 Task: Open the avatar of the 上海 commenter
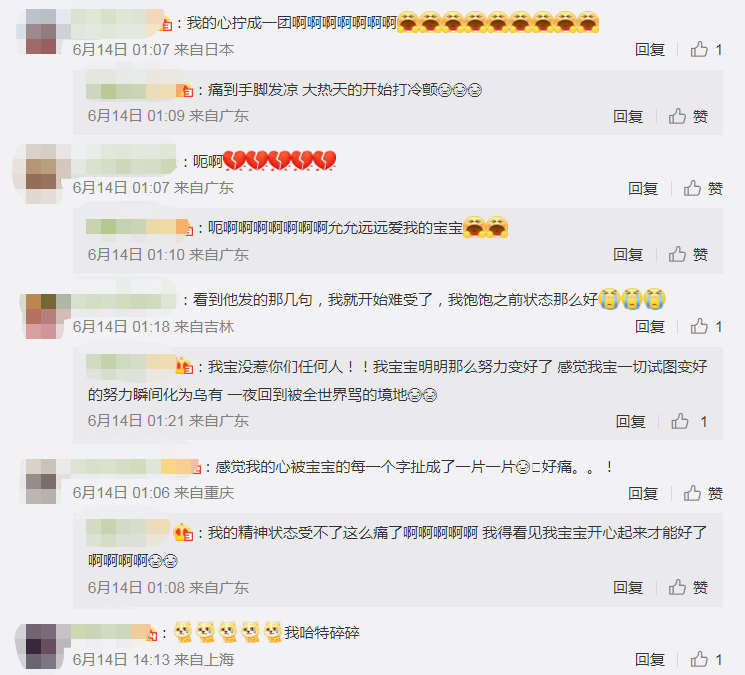41,647
